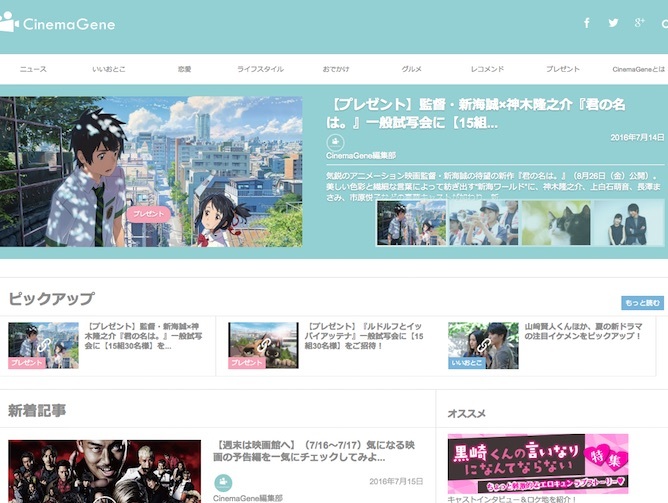Screen dimensions: 668x503
Task: Open the レコメンド menu item
Action: pyautogui.click(x=487, y=69)
